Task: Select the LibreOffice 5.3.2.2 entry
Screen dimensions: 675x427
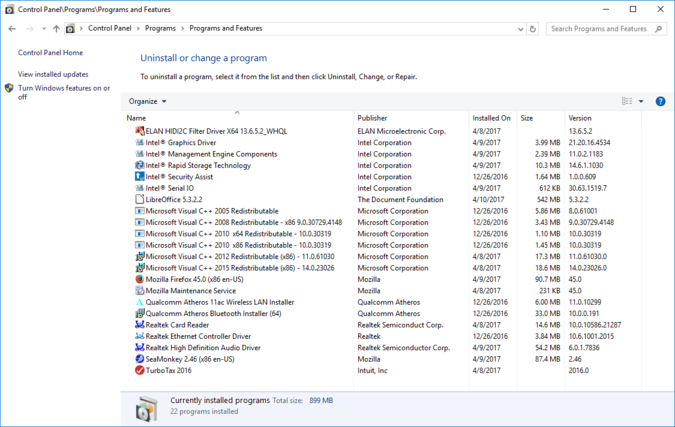Action: click(x=173, y=199)
